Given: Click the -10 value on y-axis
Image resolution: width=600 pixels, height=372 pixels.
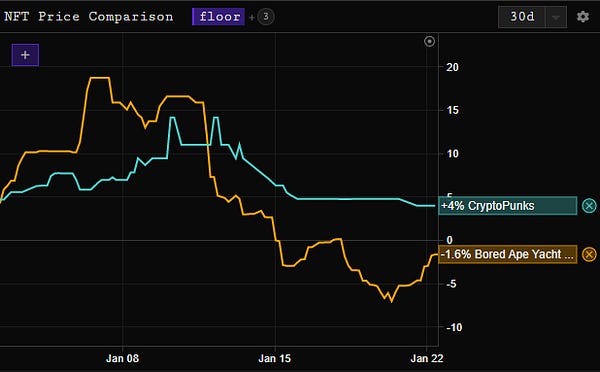Looking at the screenshot, I should [x=454, y=328].
